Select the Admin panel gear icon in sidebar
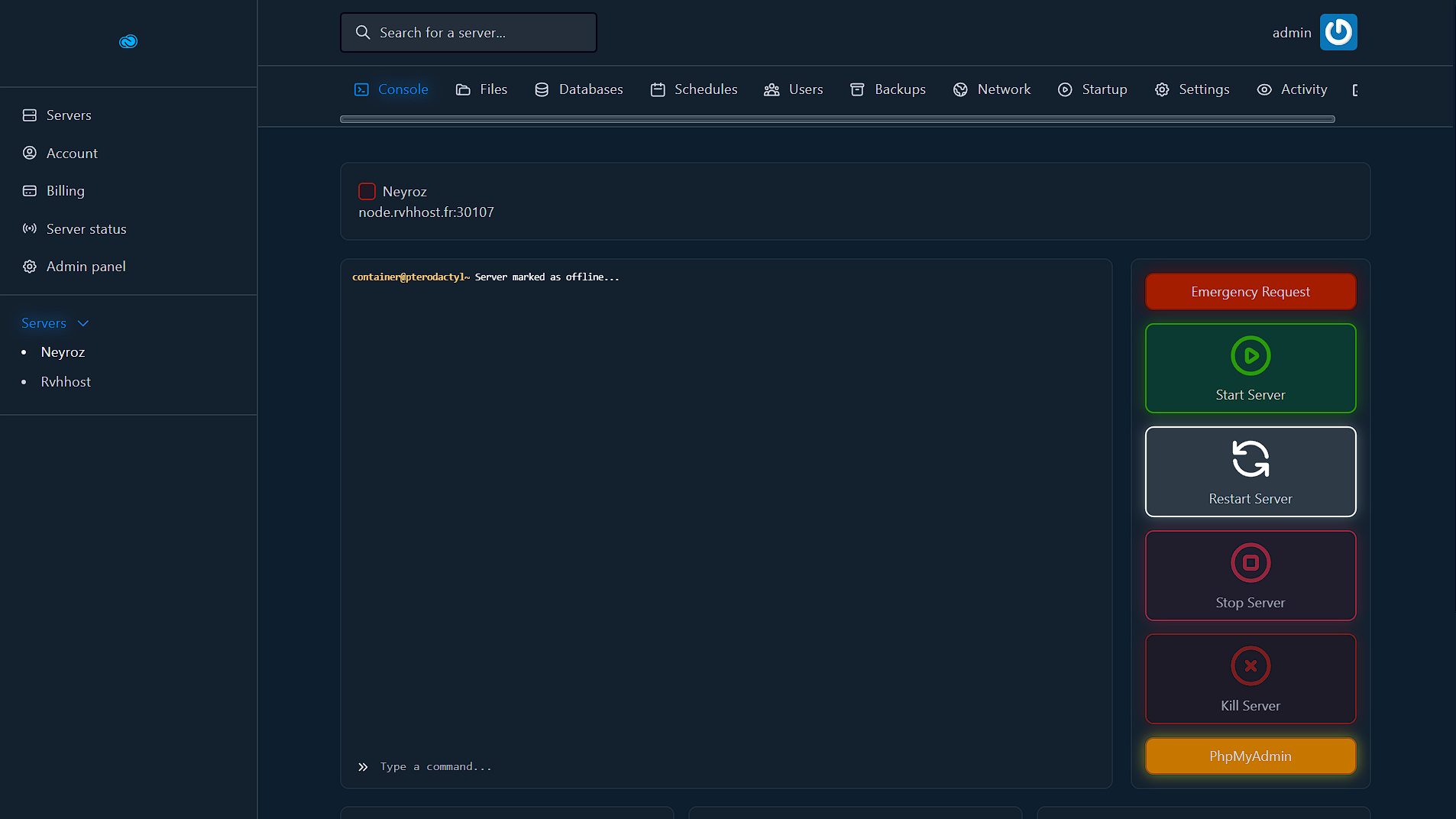 point(30,266)
